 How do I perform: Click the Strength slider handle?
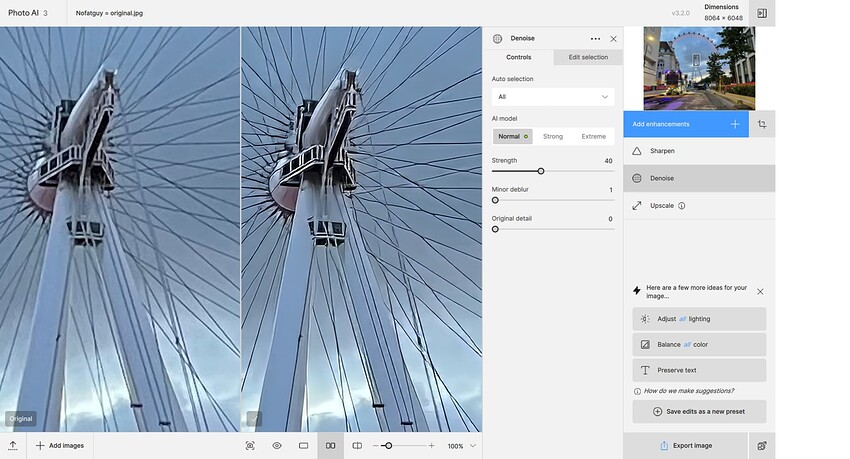540,171
